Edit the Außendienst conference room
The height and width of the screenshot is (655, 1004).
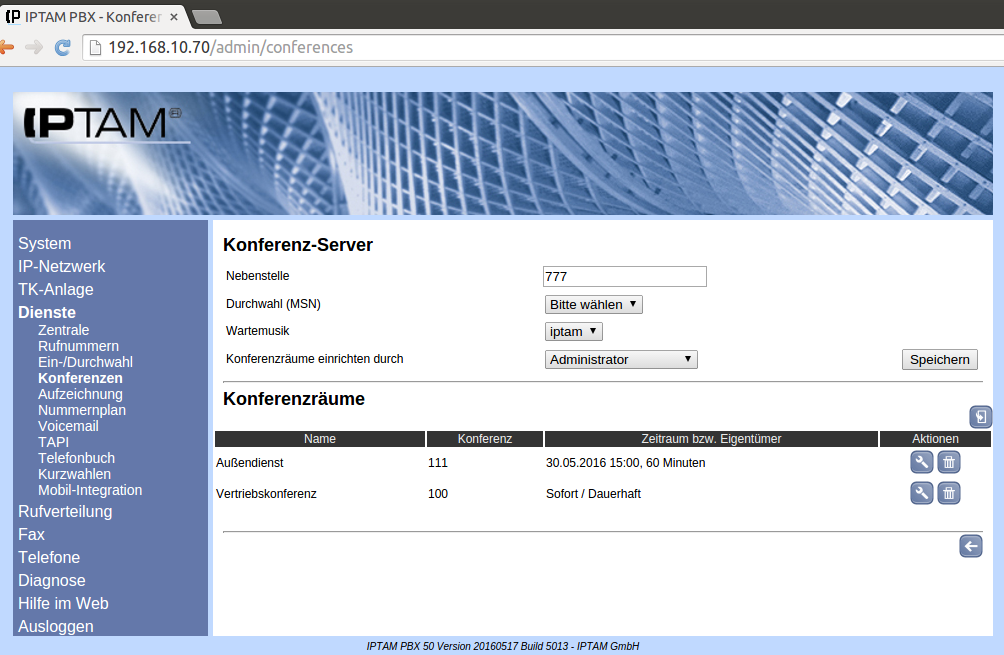click(x=922, y=462)
